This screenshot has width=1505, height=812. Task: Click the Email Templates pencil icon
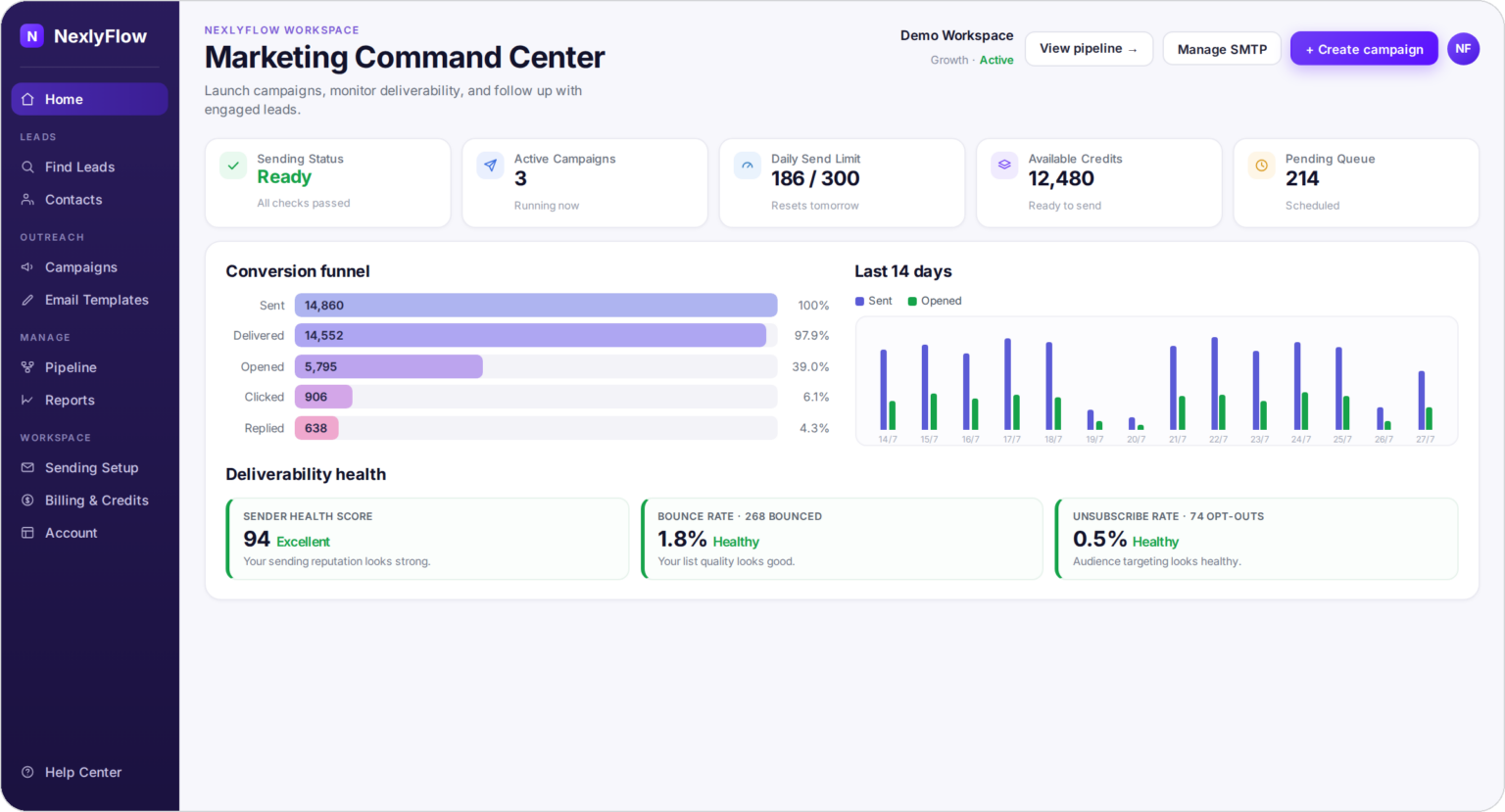coord(27,300)
